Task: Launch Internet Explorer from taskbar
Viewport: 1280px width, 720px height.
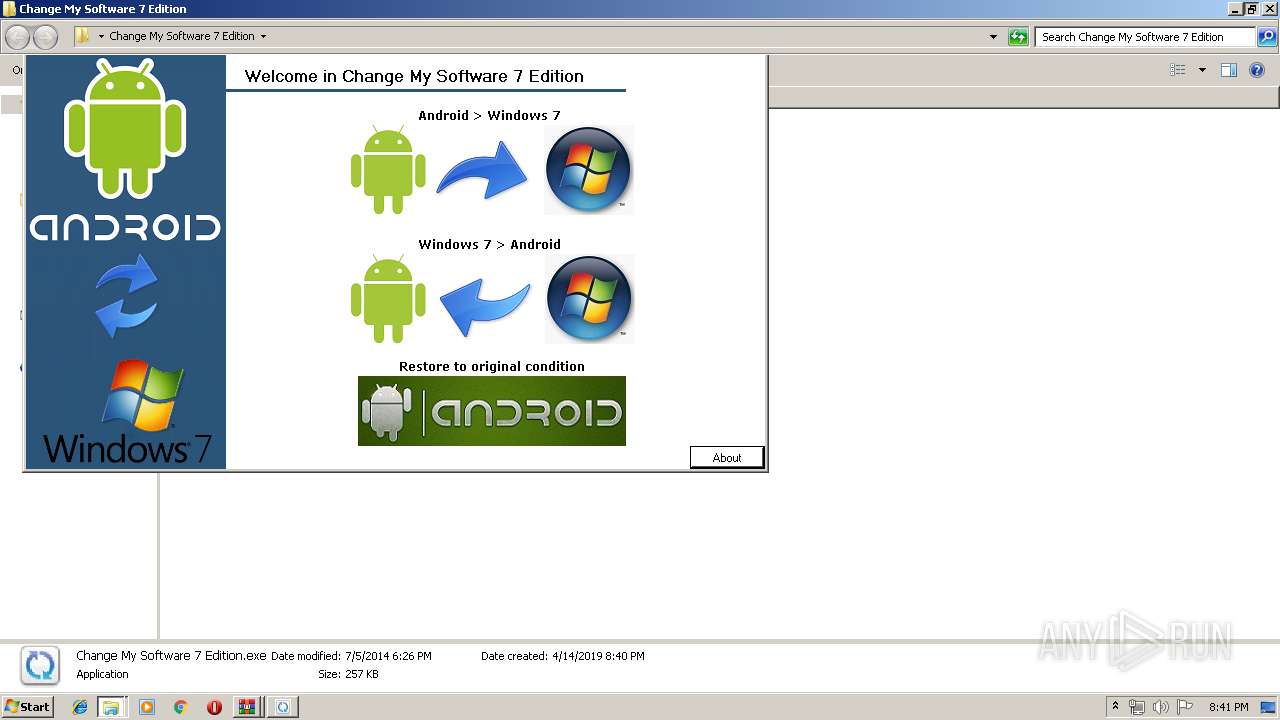Action: 80,707
